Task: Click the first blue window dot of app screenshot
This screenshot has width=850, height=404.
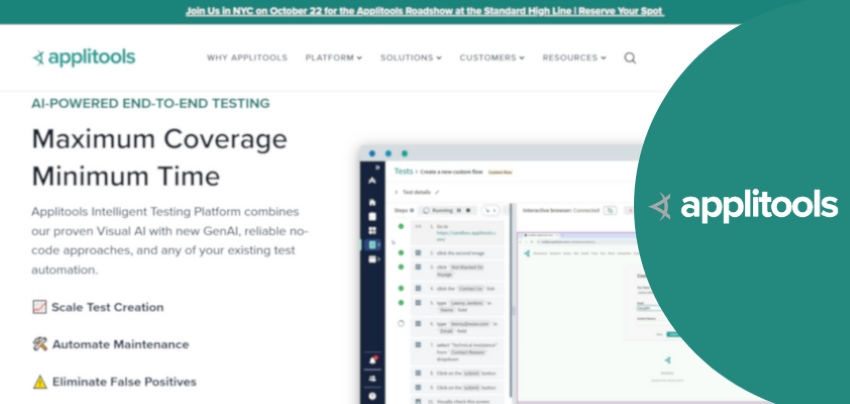Action: tap(372, 153)
